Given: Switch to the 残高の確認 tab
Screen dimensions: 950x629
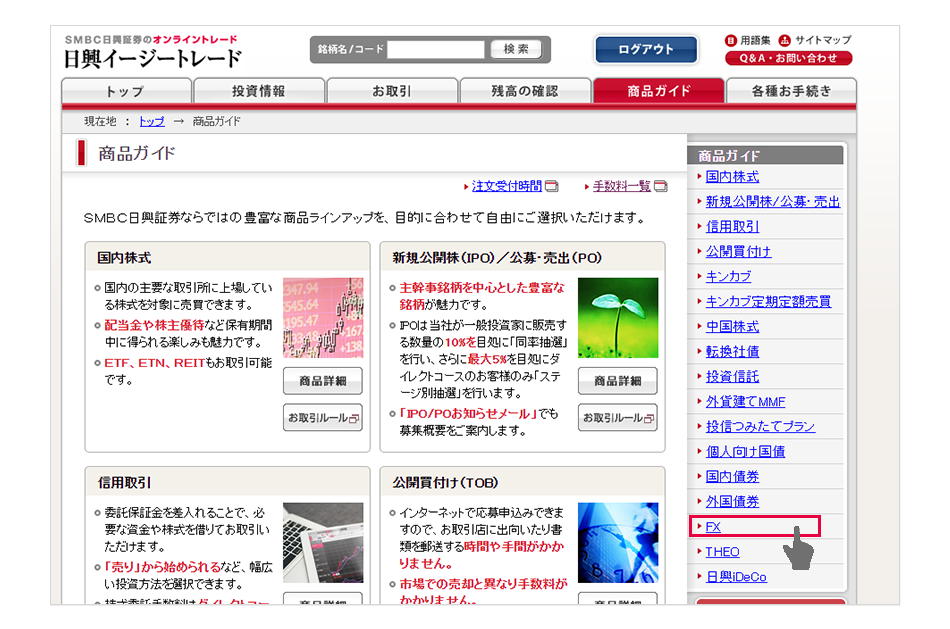Looking at the screenshot, I should [x=524, y=91].
